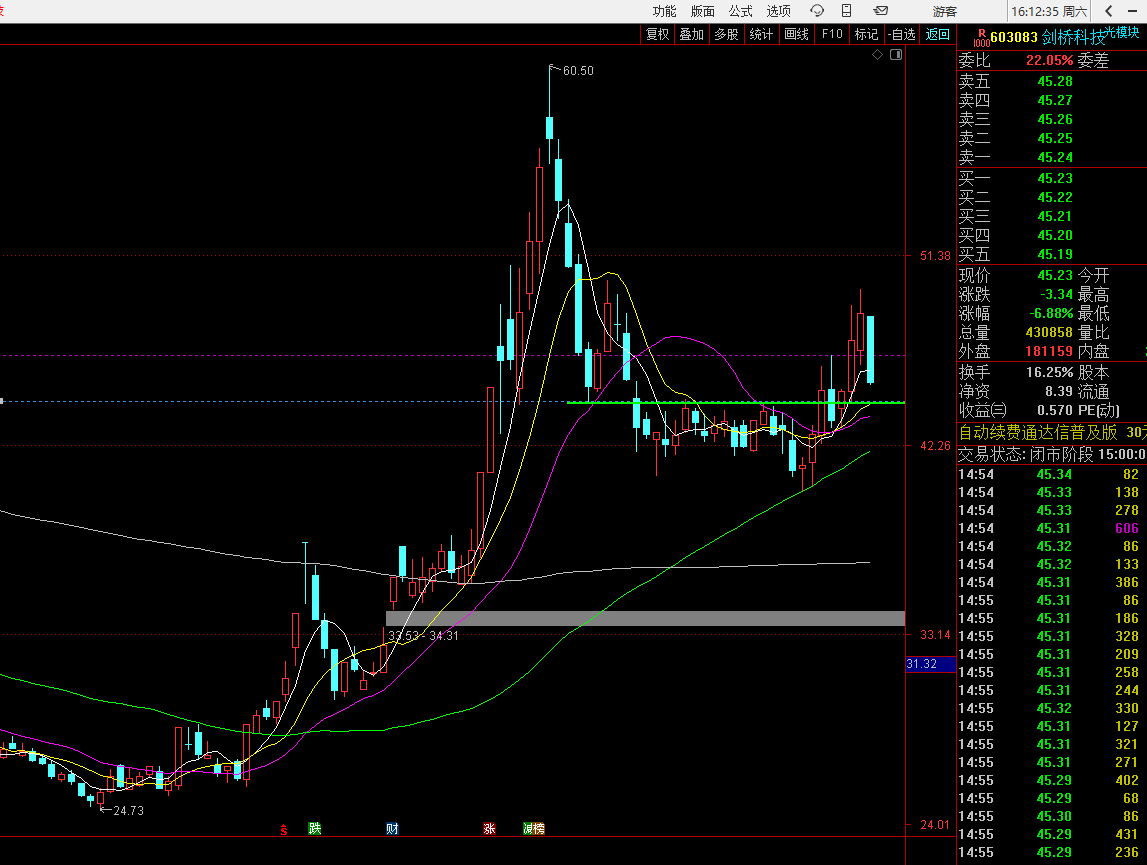Image resolution: width=1147 pixels, height=865 pixels.
Task: Click stock code 603083
Action: 1014,37
